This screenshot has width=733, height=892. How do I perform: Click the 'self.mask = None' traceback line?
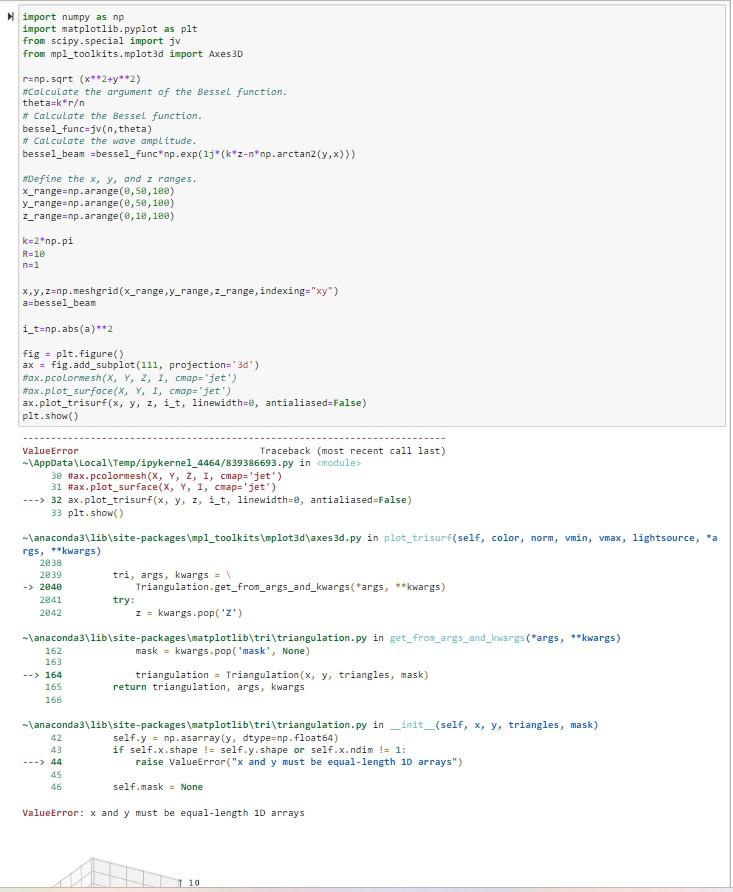click(x=158, y=787)
